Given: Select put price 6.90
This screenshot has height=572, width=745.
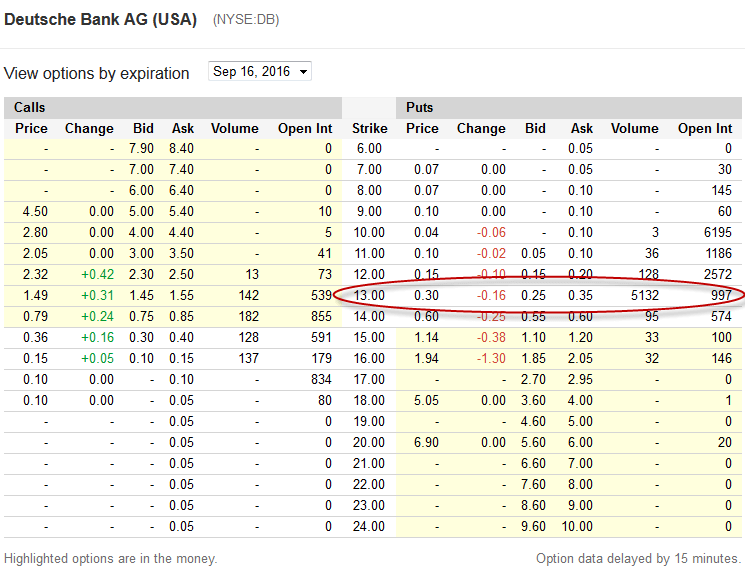Looking at the screenshot, I should click(426, 442).
